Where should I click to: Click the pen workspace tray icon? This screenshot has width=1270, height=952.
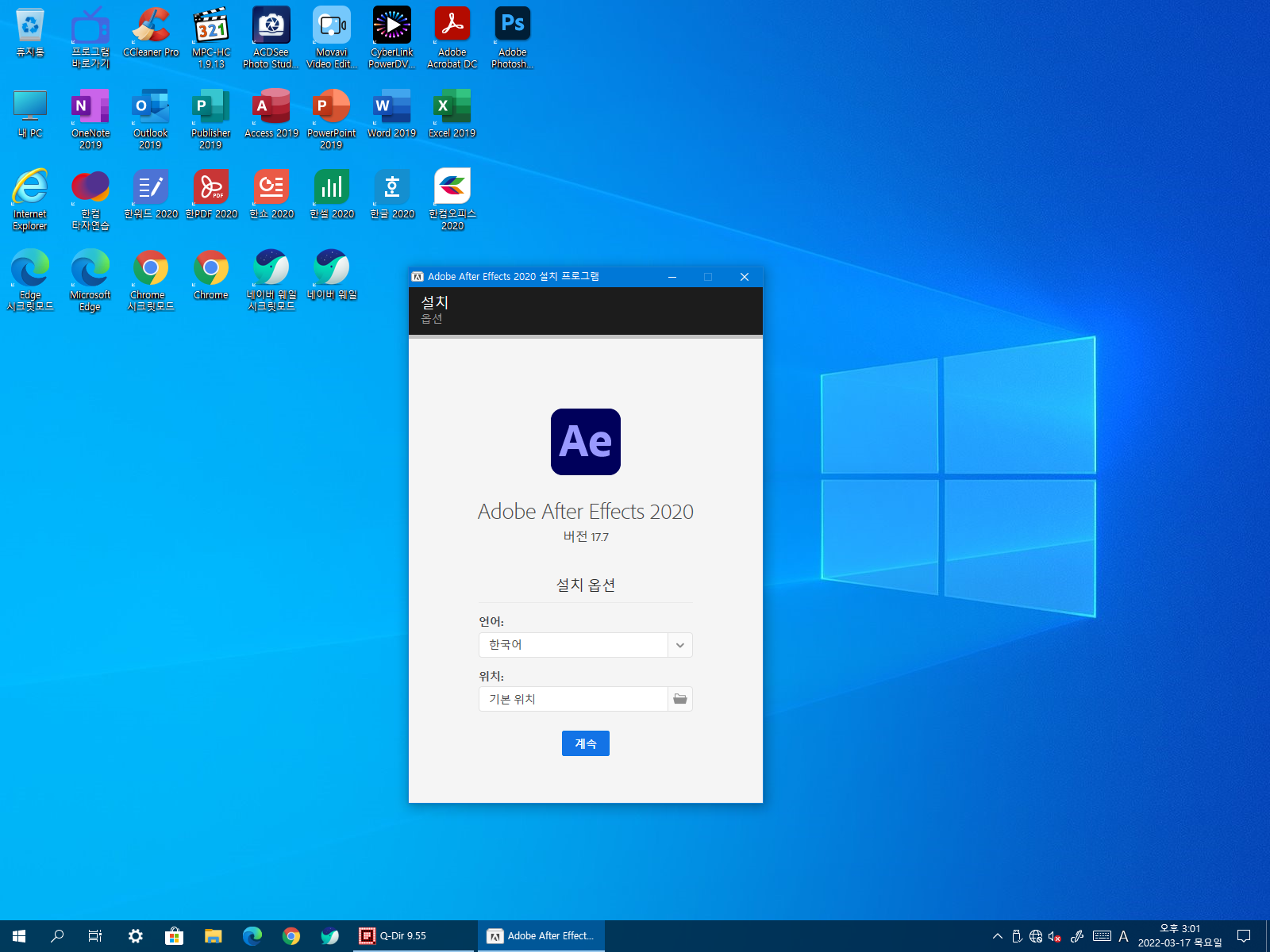1077,936
